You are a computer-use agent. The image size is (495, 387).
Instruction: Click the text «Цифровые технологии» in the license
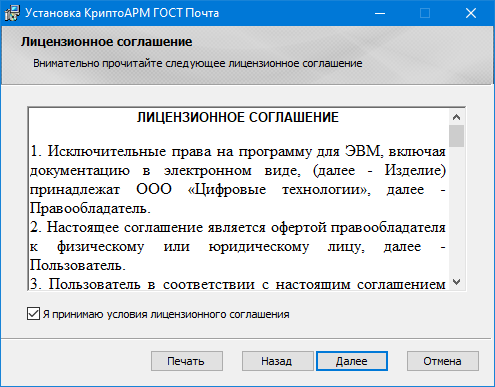[279, 190]
